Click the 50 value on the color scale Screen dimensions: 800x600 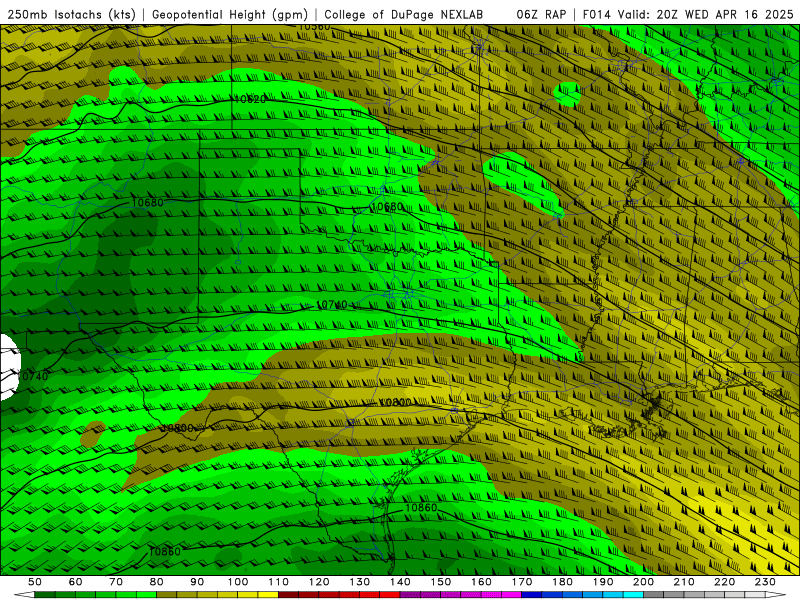[35, 582]
